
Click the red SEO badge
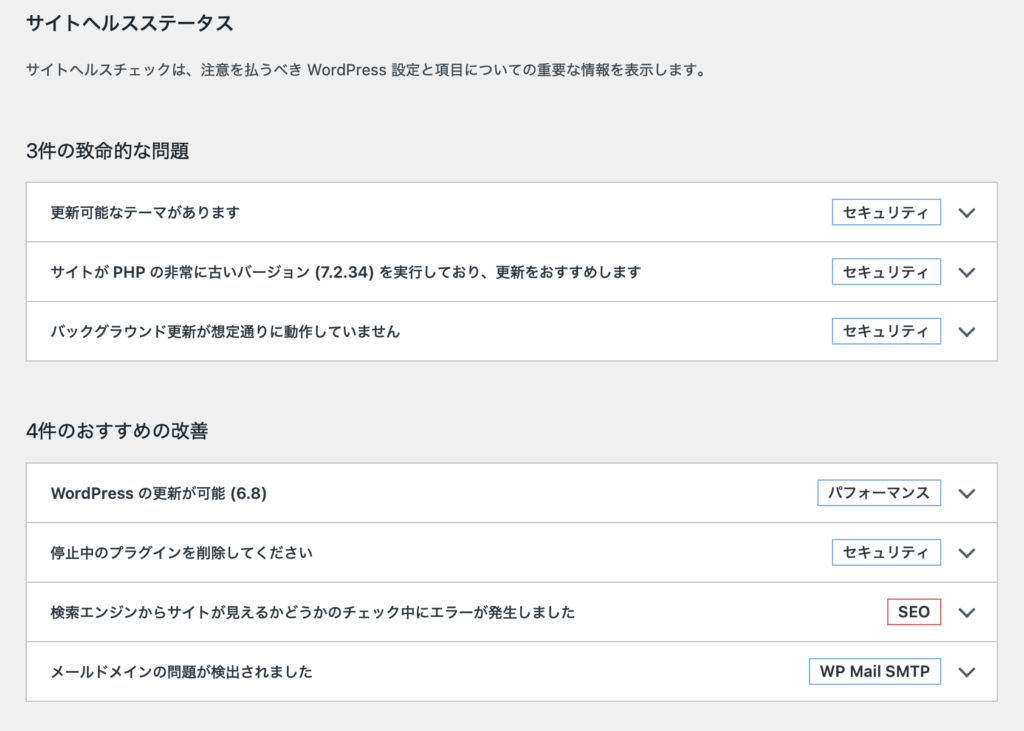(914, 612)
